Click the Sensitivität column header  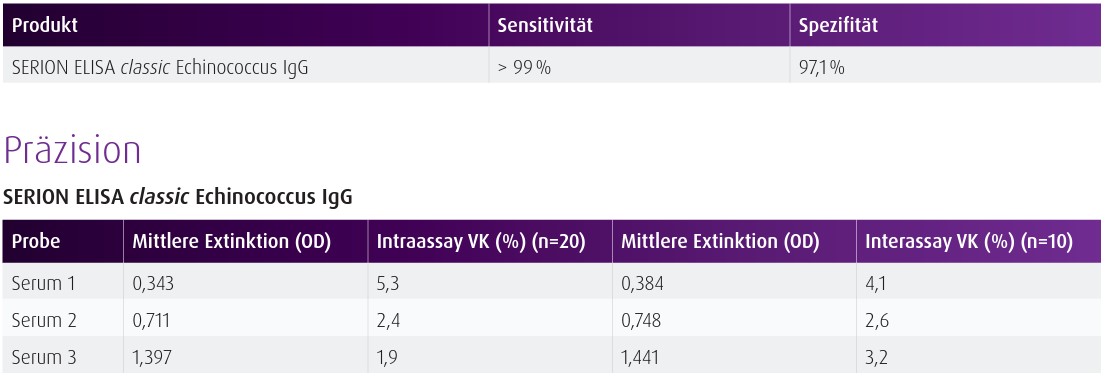tap(544, 25)
